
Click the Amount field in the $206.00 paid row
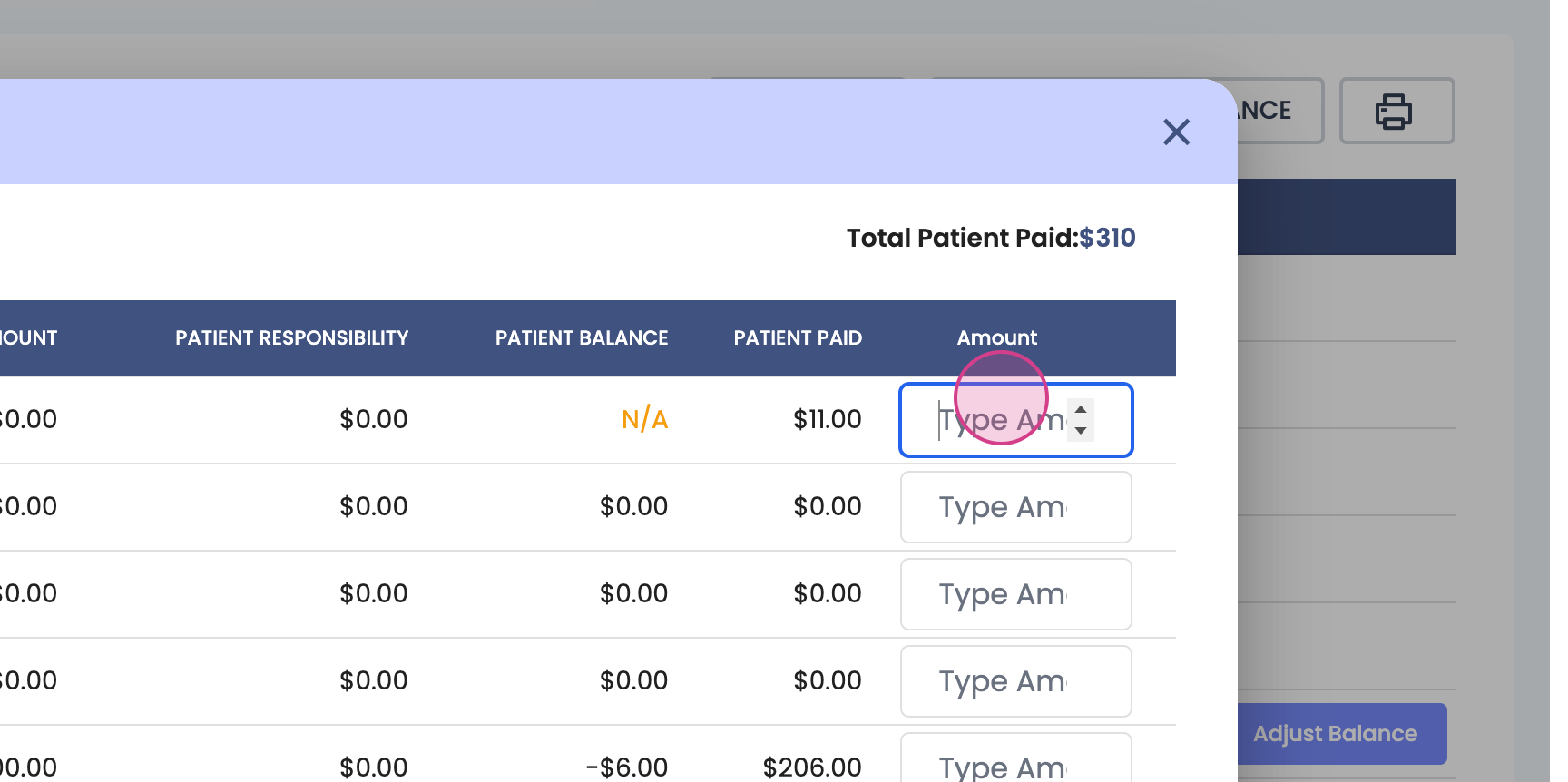(x=1014, y=764)
